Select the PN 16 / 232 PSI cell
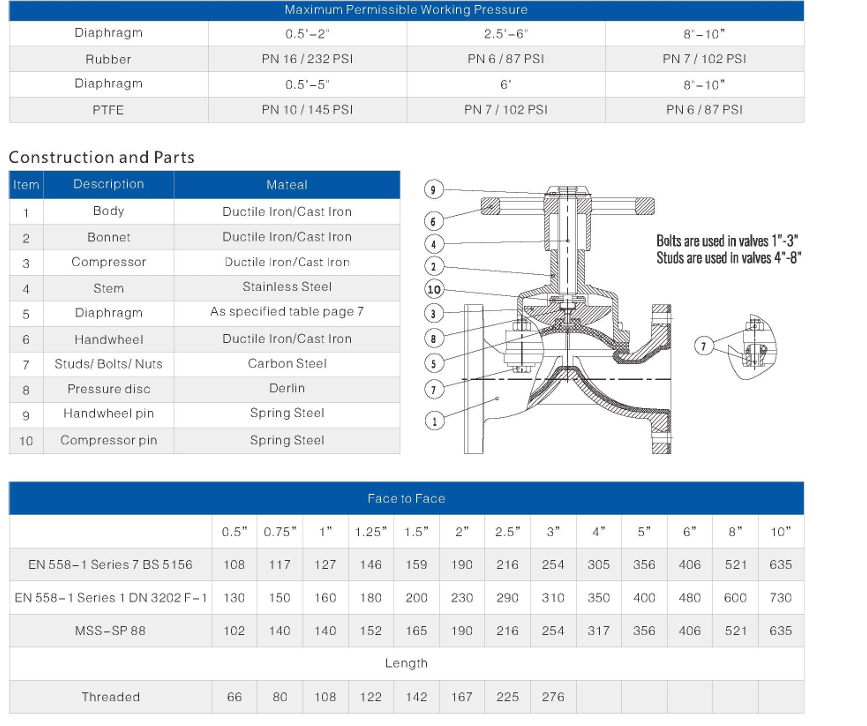The height and width of the screenshot is (726, 867). point(307,59)
